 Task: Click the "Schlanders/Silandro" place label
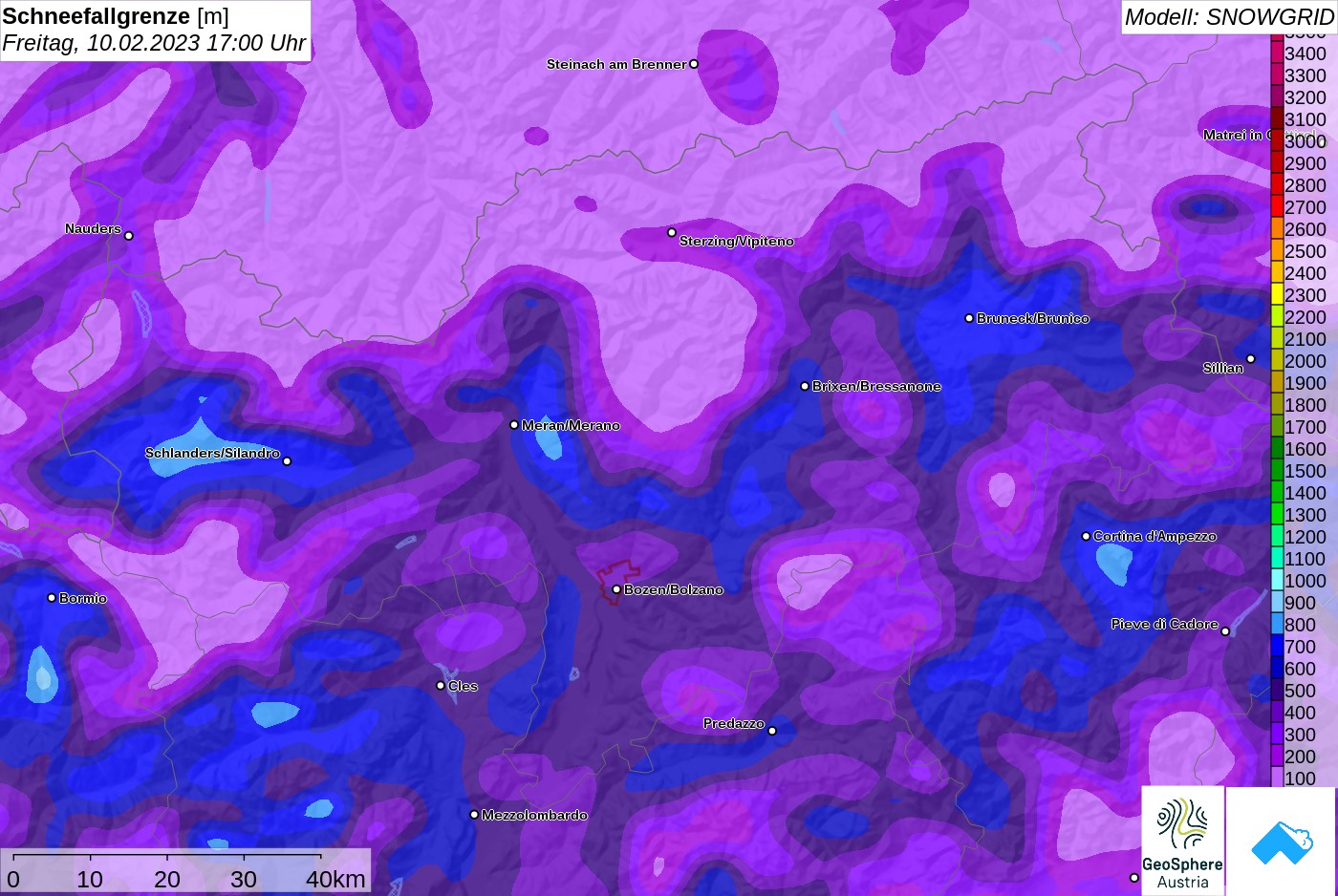coord(212,453)
